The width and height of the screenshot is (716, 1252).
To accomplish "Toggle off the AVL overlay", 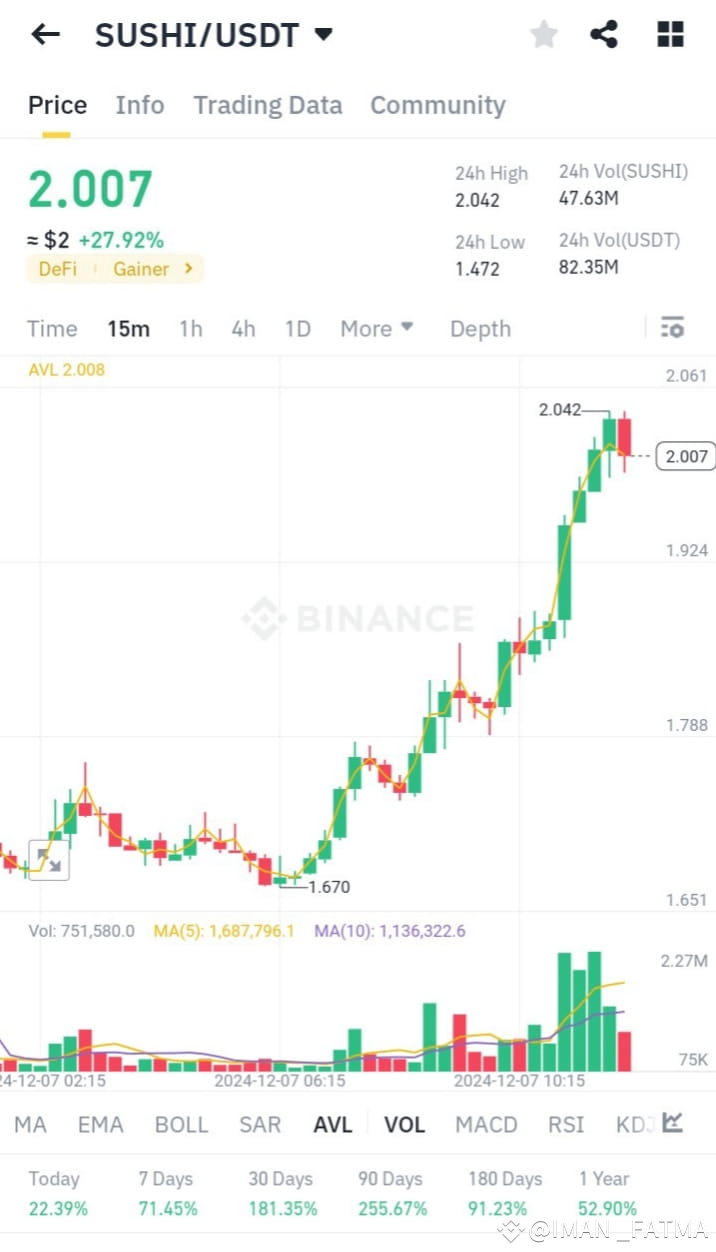I will 333,1124.
